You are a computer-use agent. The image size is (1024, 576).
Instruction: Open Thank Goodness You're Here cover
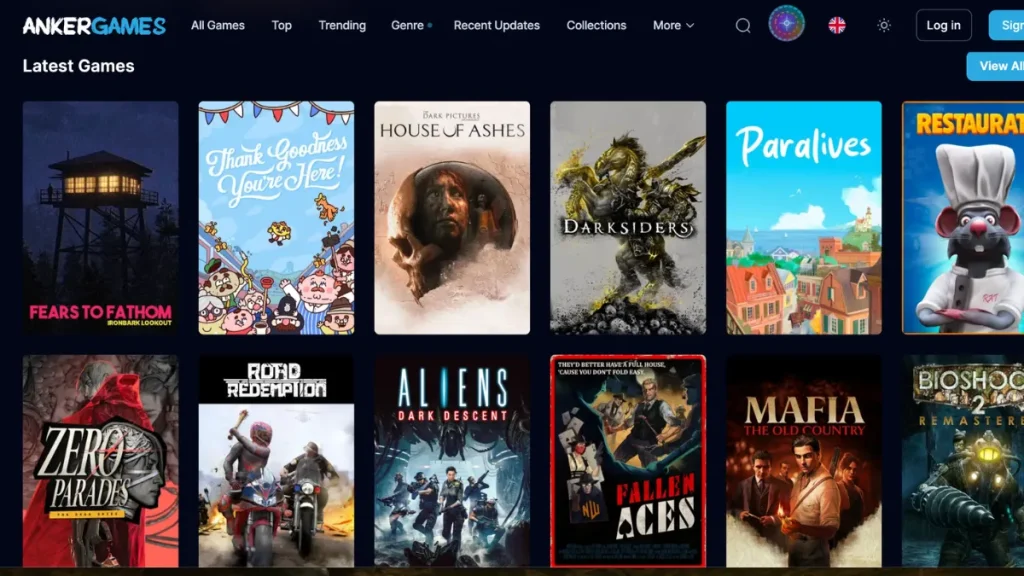(276, 217)
